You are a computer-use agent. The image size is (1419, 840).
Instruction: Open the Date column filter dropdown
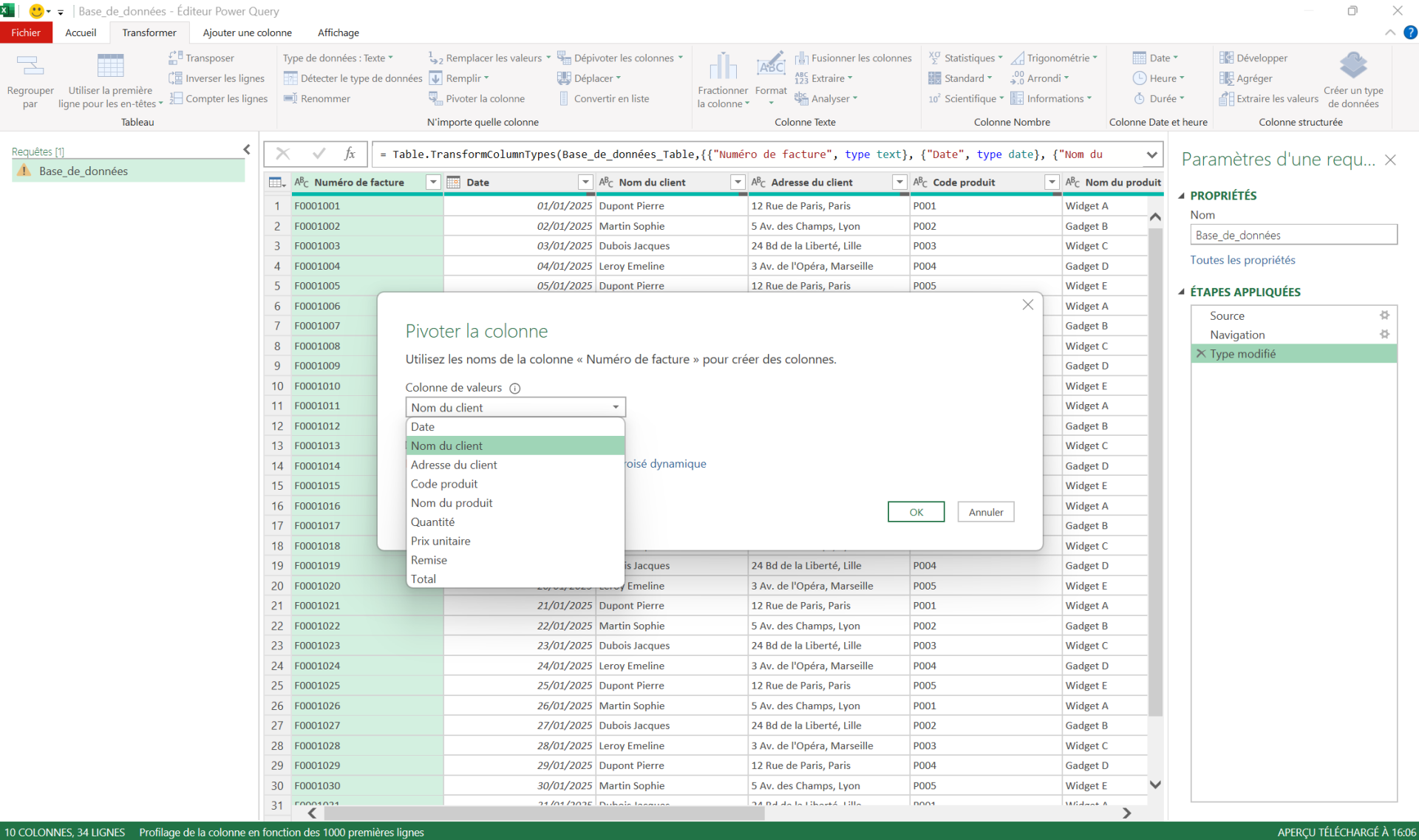[x=585, y=182]
